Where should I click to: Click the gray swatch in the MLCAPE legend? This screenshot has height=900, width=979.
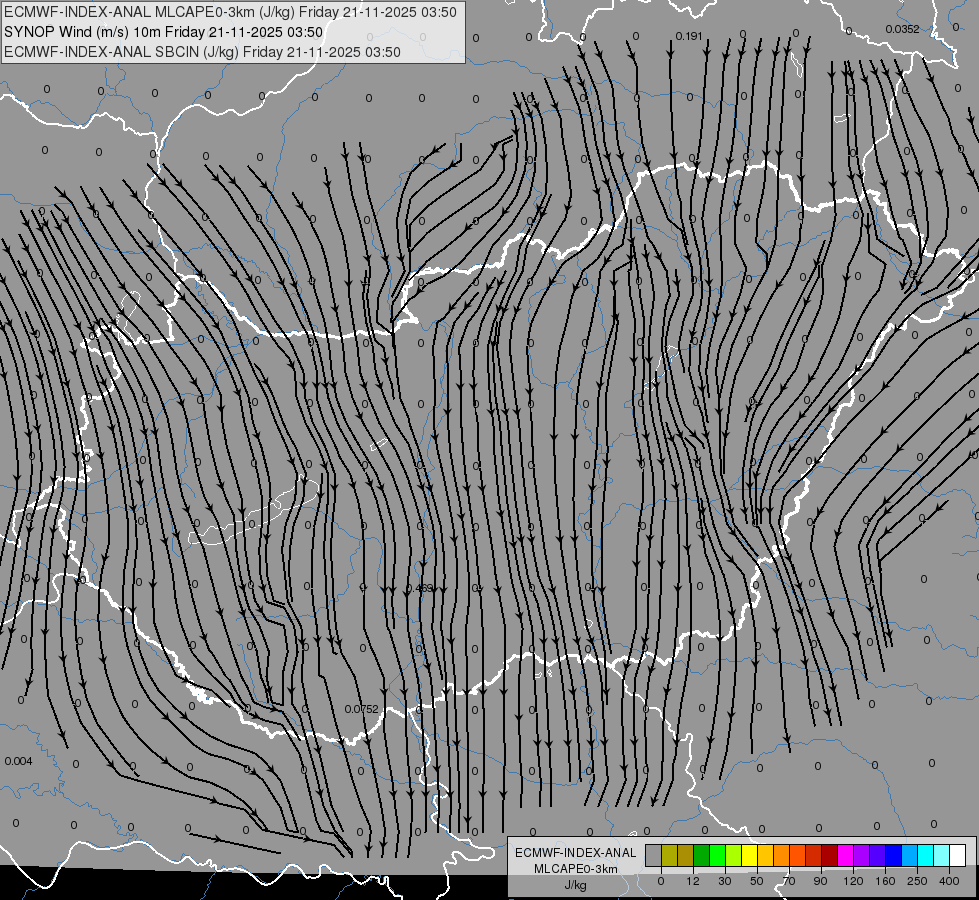[x=654, y=855]
